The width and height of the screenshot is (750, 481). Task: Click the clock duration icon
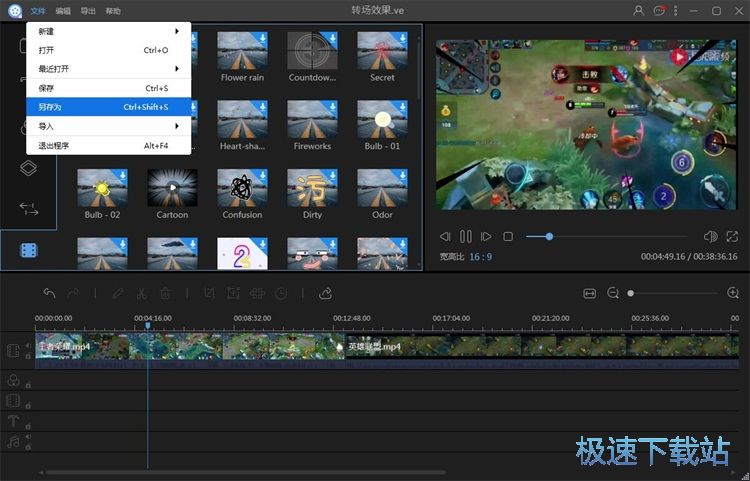pos(281,293)
